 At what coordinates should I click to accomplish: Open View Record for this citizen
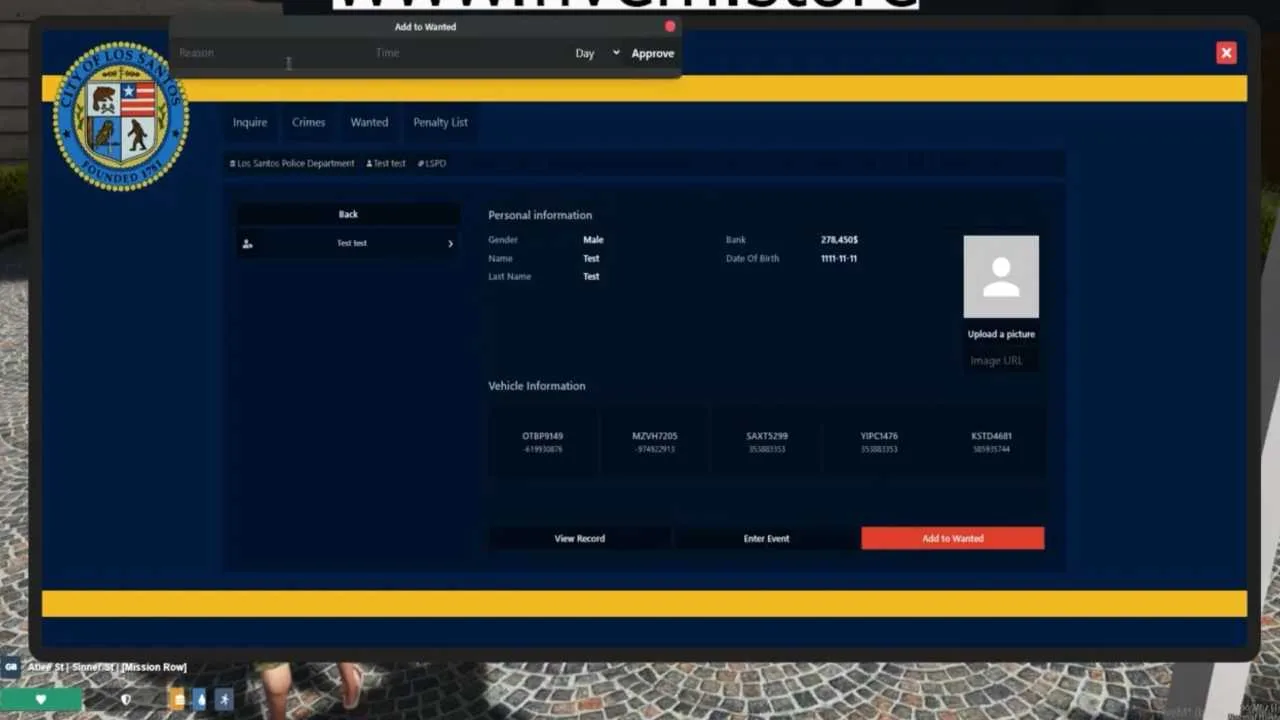pyautogui.click(x=579, y=538)
